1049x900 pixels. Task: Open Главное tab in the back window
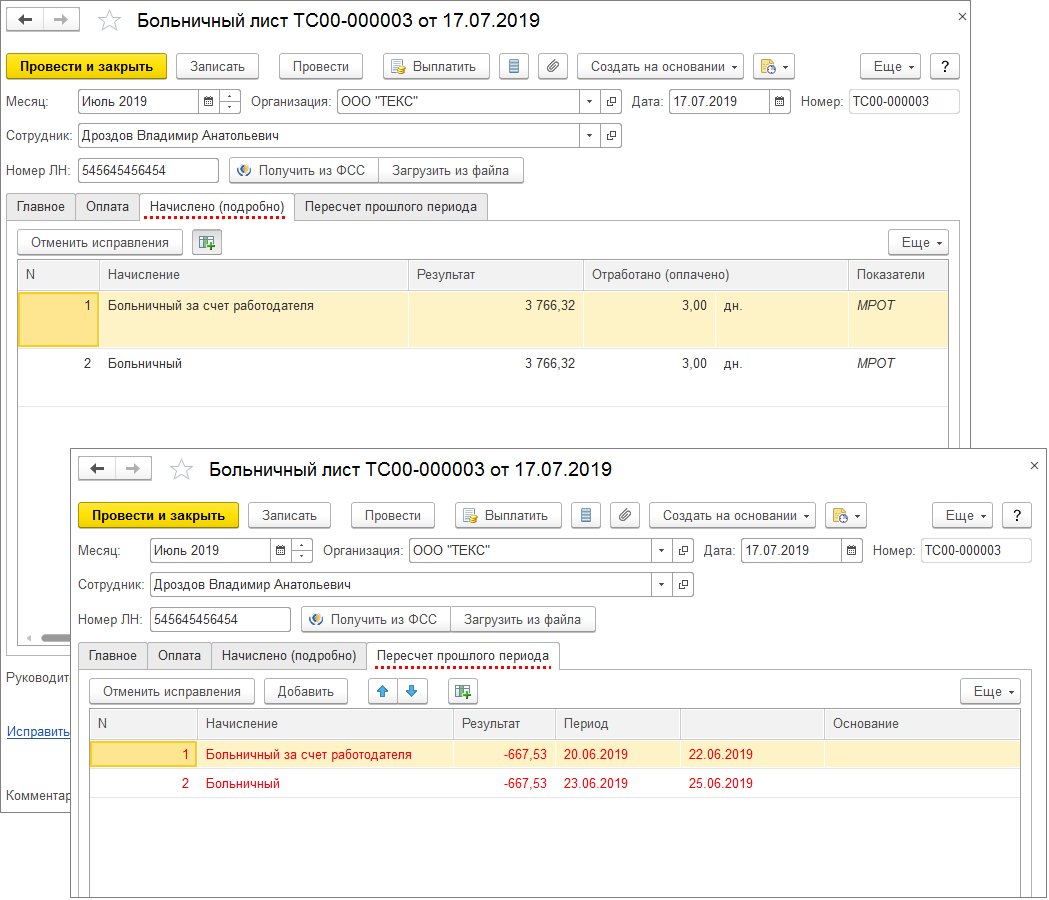pyautogui.click(x=40, y=206)
